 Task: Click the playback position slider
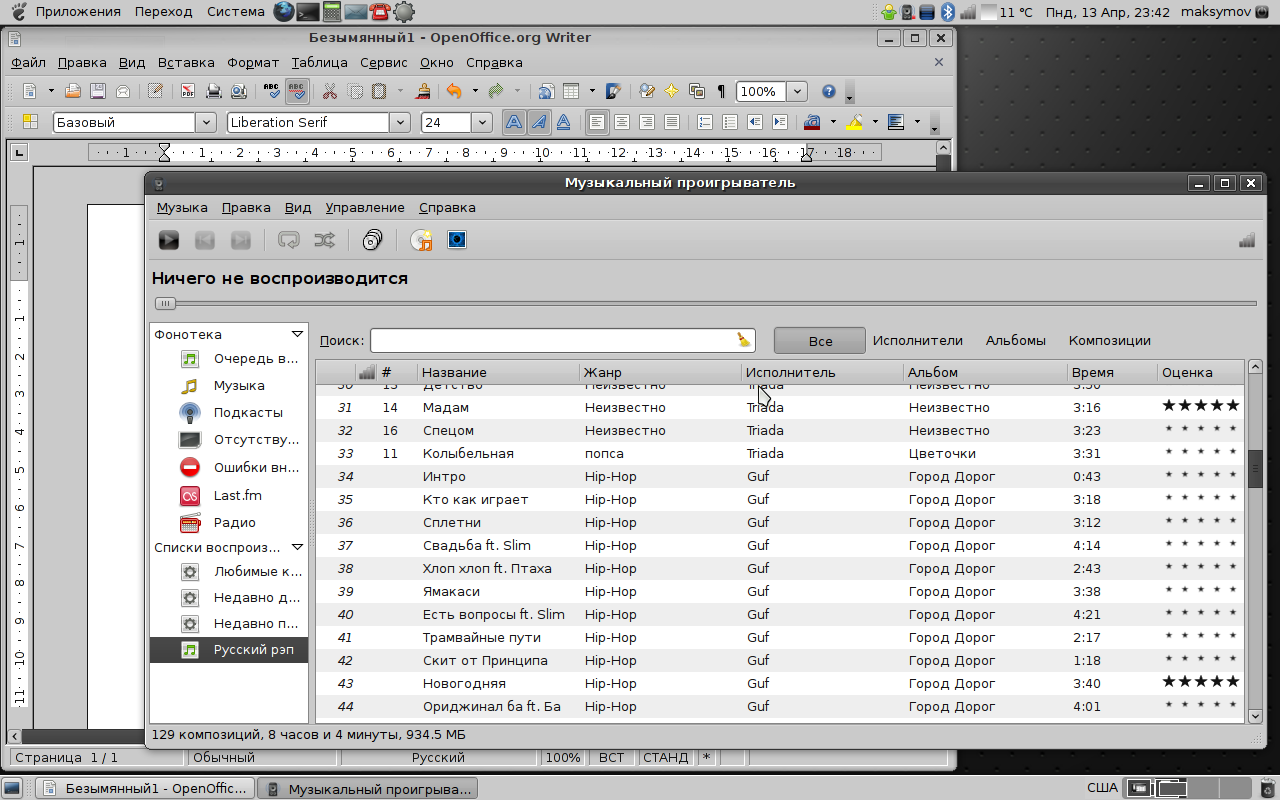pyautogui.click(x=165, y=303)
